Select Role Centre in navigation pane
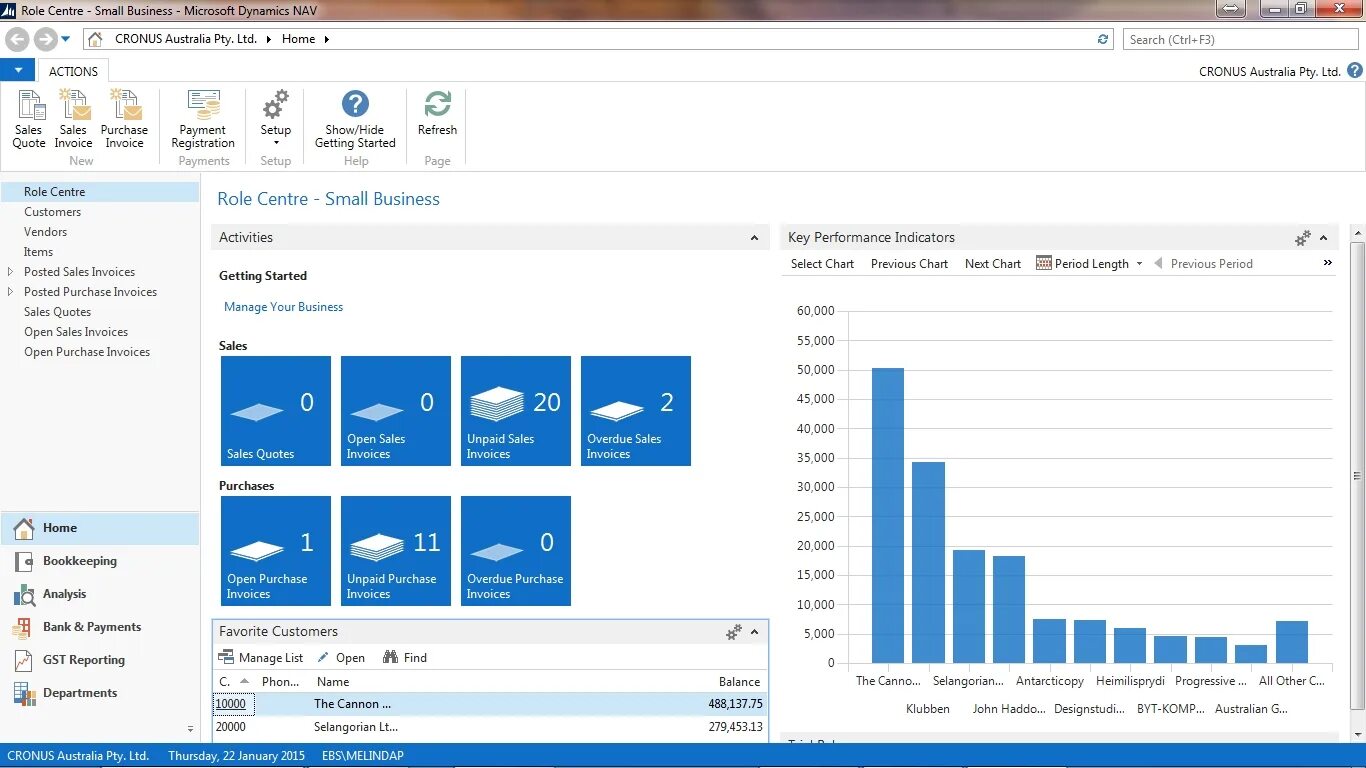1366x768 pixels. (100, 192)
